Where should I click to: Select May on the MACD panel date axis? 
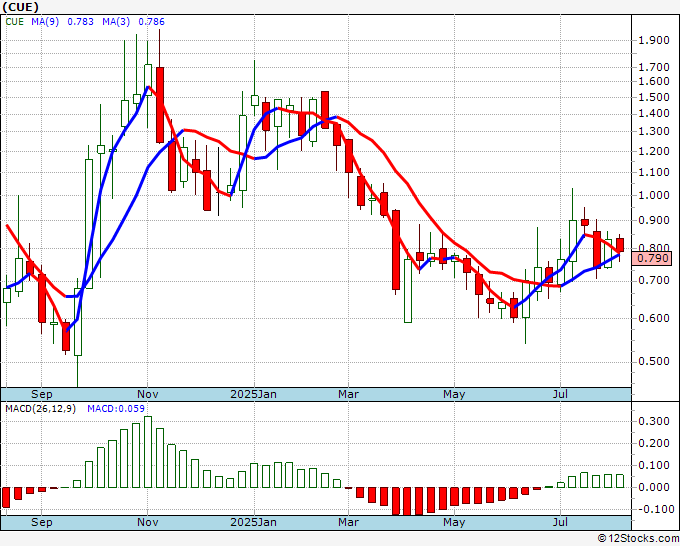454,522
